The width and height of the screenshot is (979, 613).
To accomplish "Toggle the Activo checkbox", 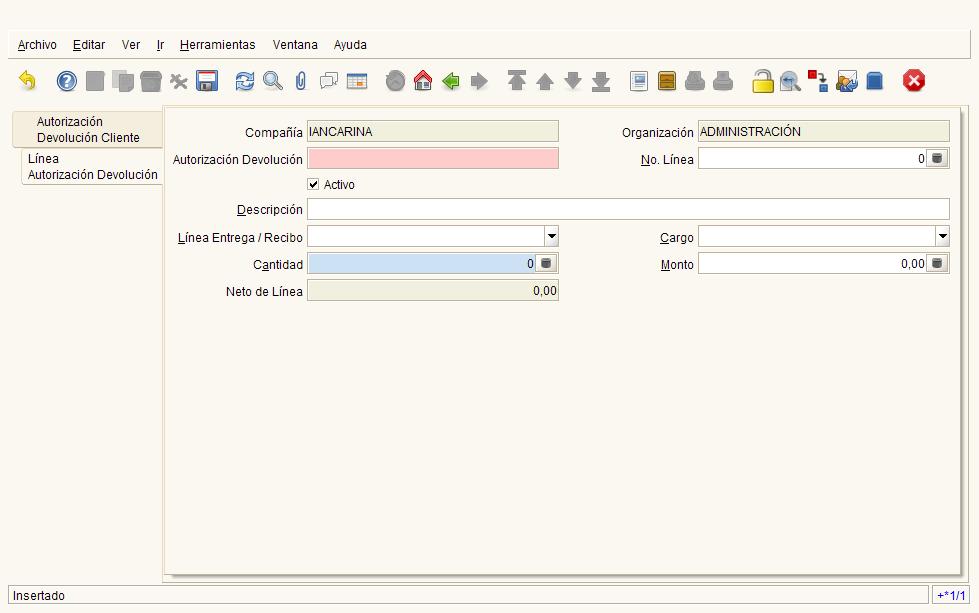I will coord(313,184).
